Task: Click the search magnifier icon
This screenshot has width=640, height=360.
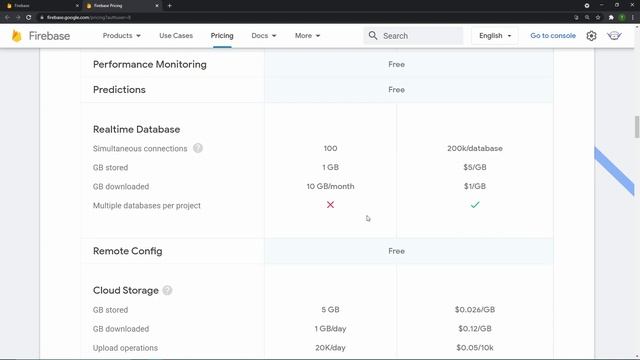Action: coord(373,36)
